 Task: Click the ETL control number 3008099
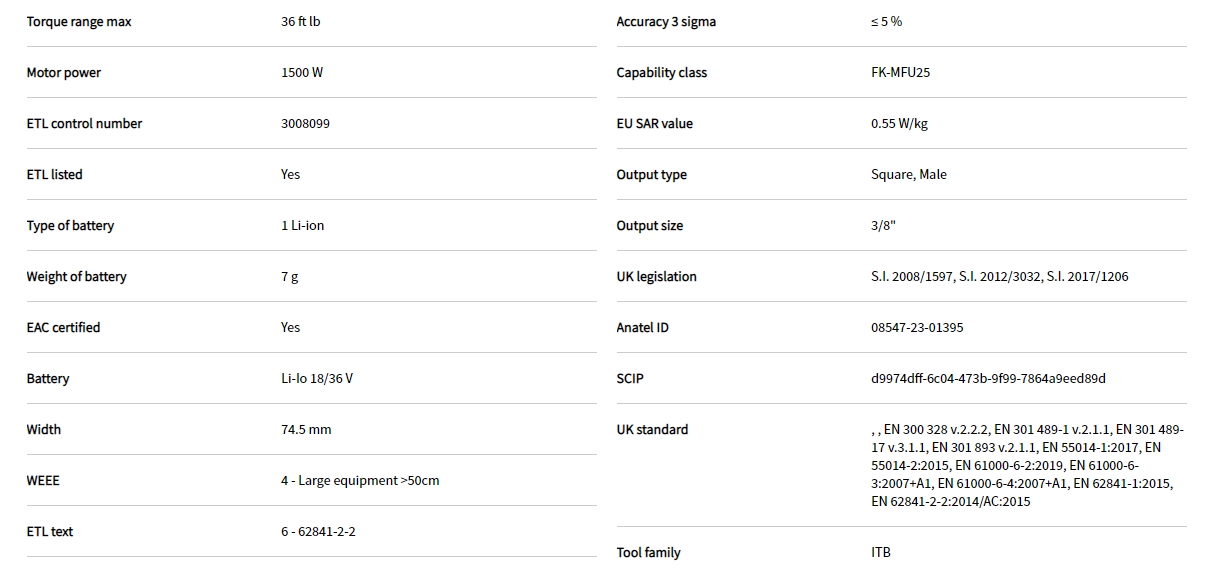305,124
